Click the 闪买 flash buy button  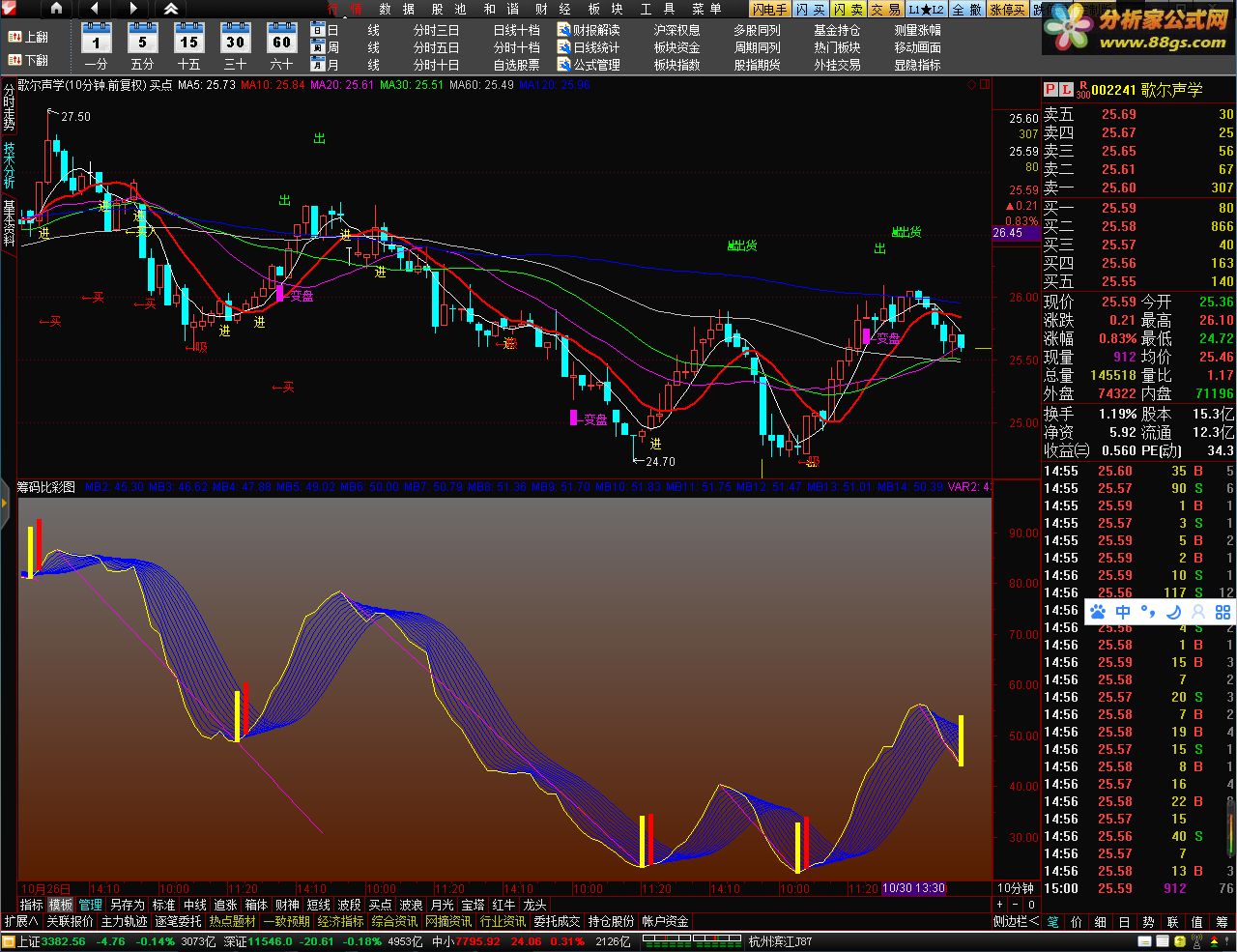(810, 9)
